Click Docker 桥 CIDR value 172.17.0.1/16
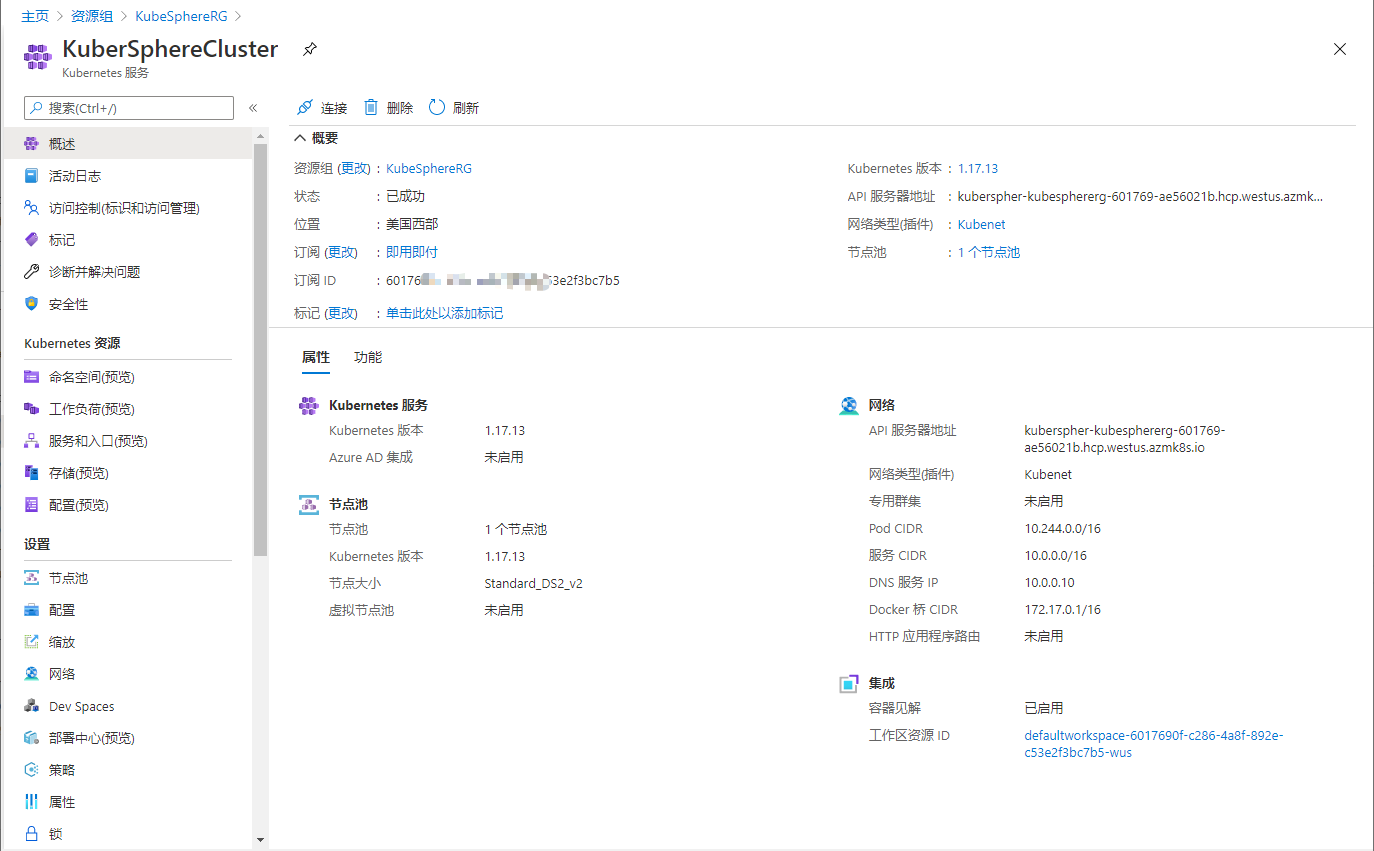 pyautogui.click(x=1063, y=609)
